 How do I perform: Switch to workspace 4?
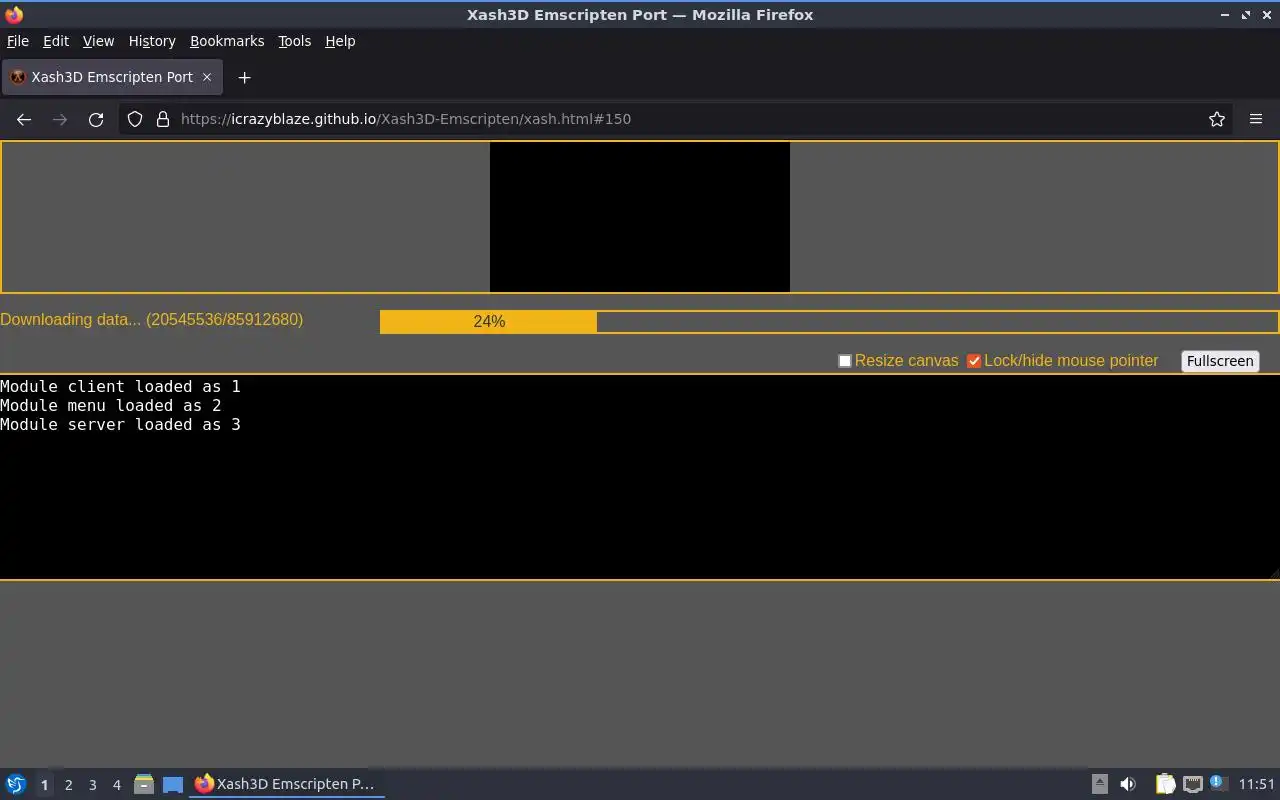coord(116,785)
